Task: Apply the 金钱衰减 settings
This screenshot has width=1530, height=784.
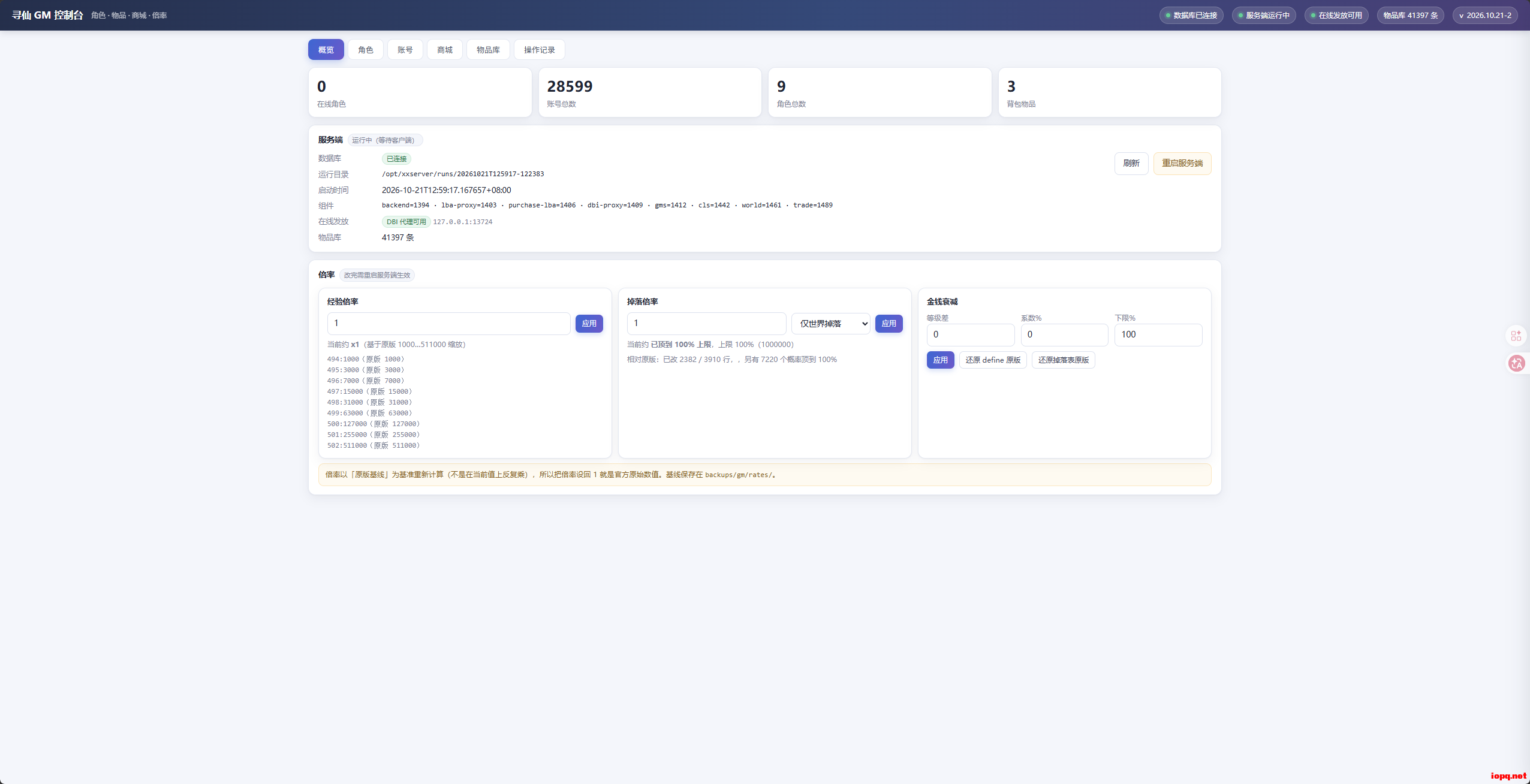Action: (x=941, y=360)
